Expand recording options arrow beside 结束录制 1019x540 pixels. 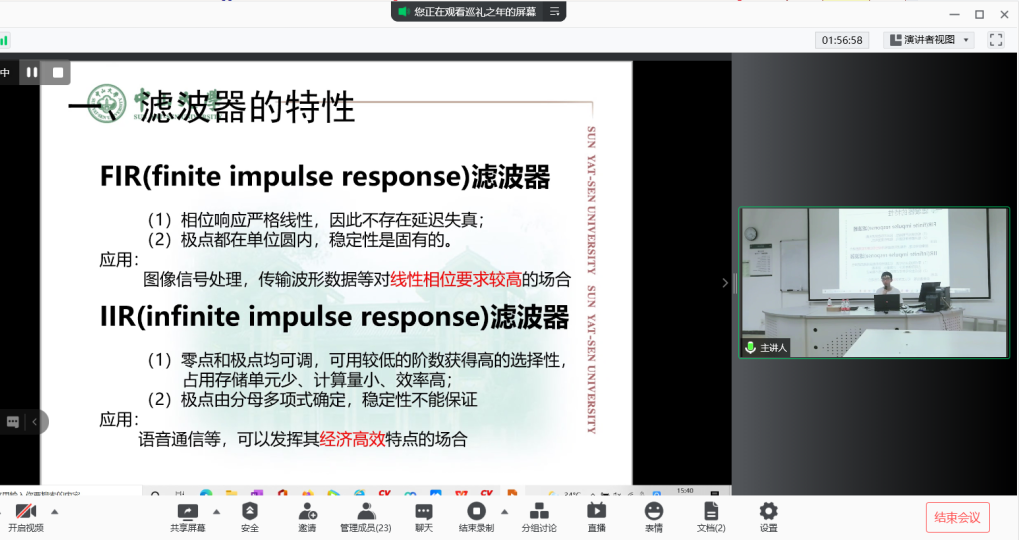[x=504, y=511]
